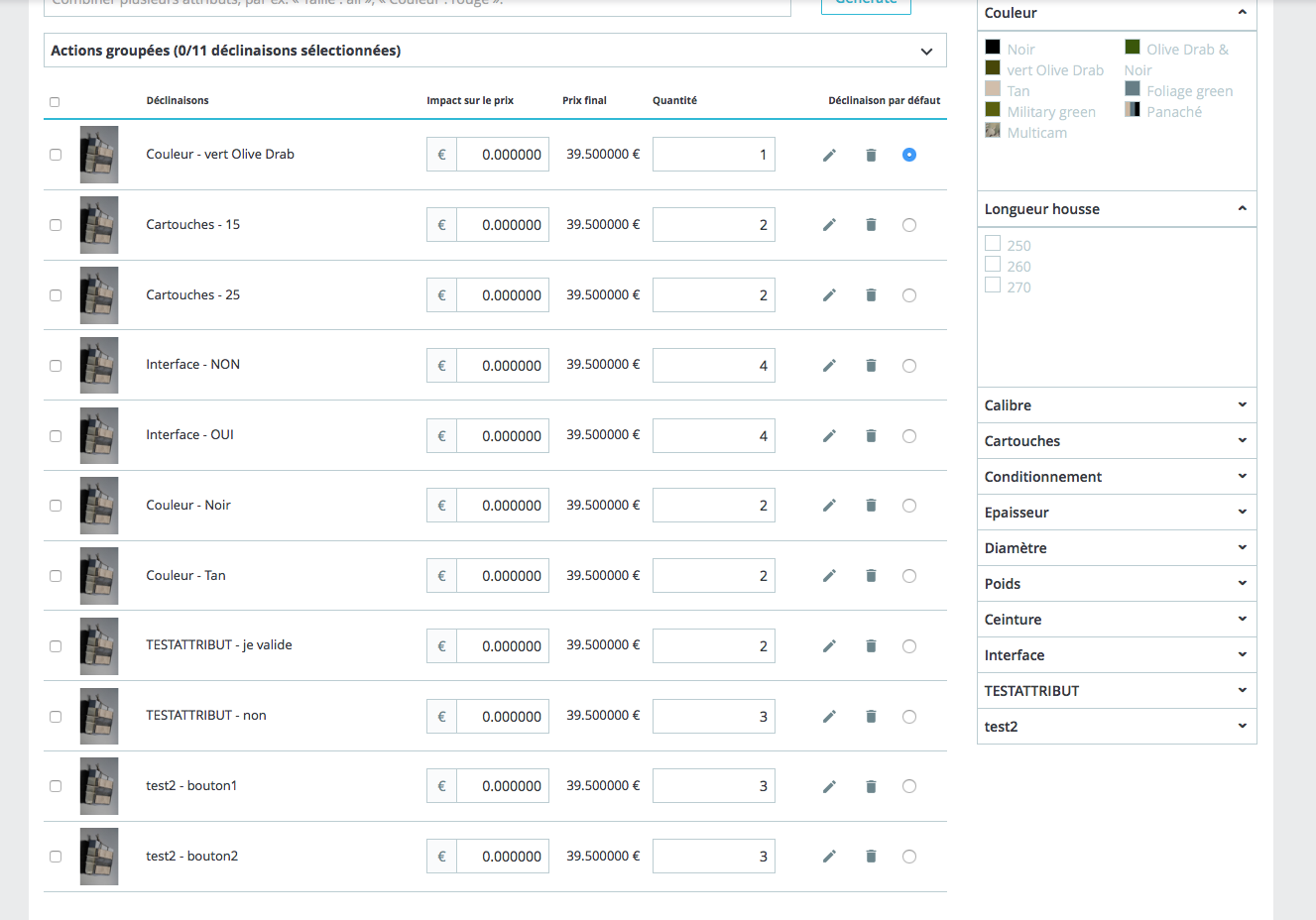Set Couleur - Noir as default combination
Viewport: 1316px width, 920px height.
(x=909, y=506)
